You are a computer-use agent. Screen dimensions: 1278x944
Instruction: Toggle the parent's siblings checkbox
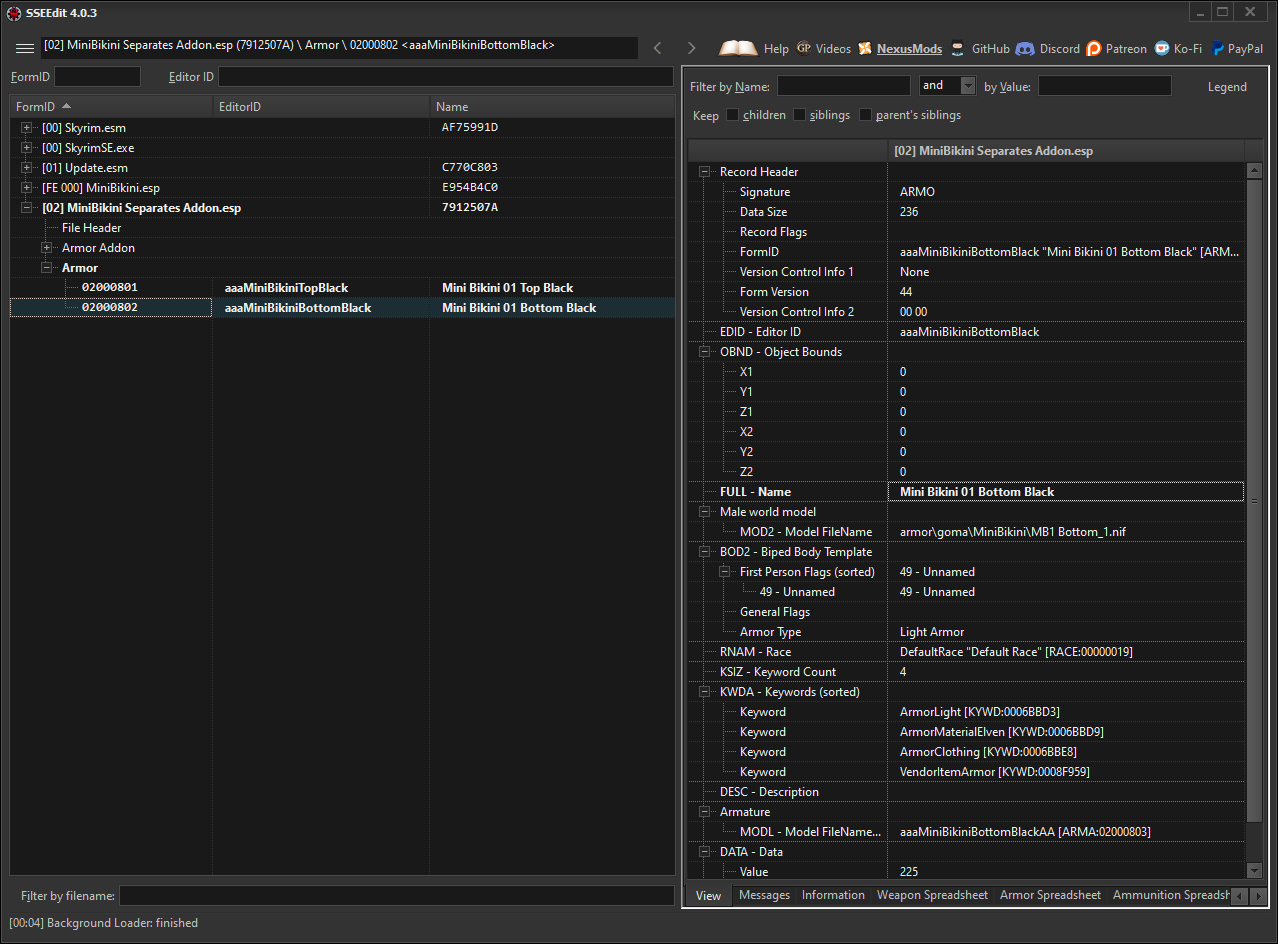pyautogui.click(x=866, y=115)
